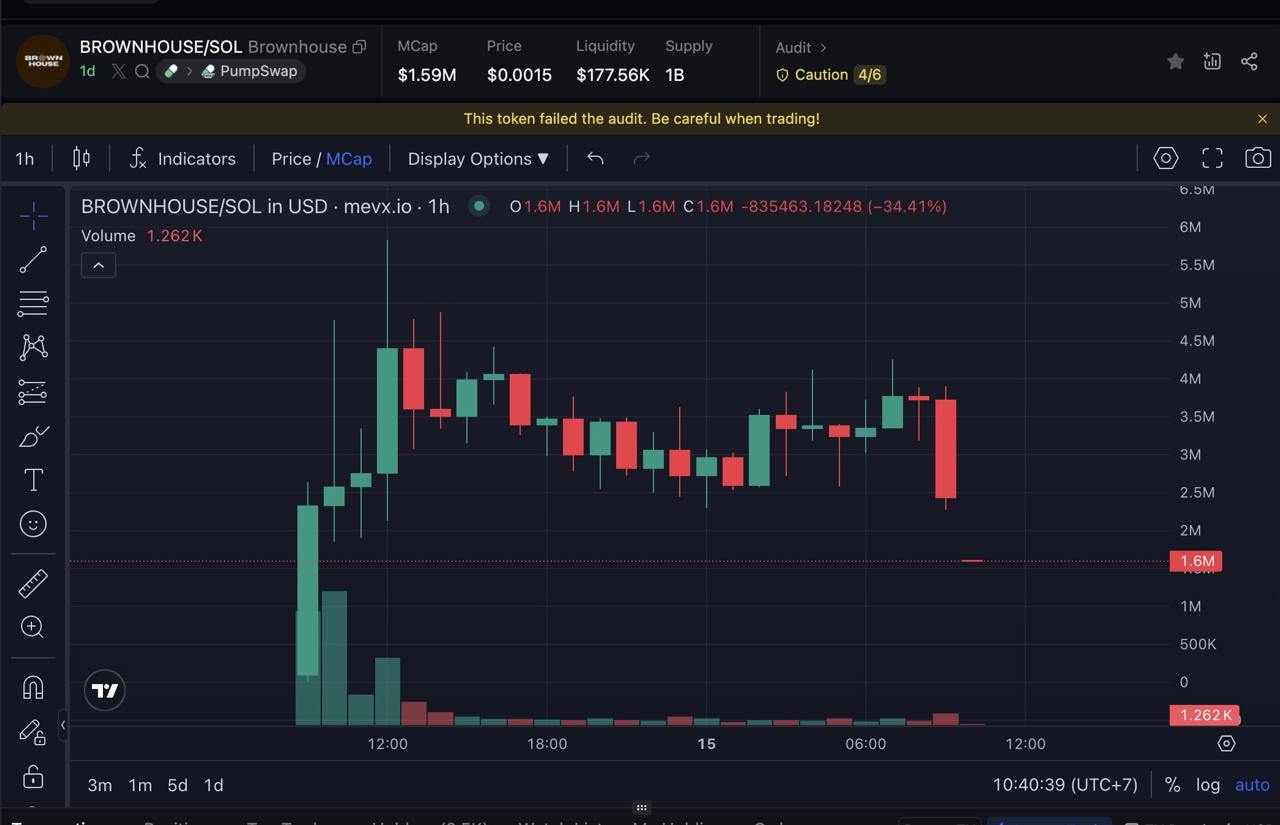Collapse the drawing toolbar side handle

pos(62,725)
